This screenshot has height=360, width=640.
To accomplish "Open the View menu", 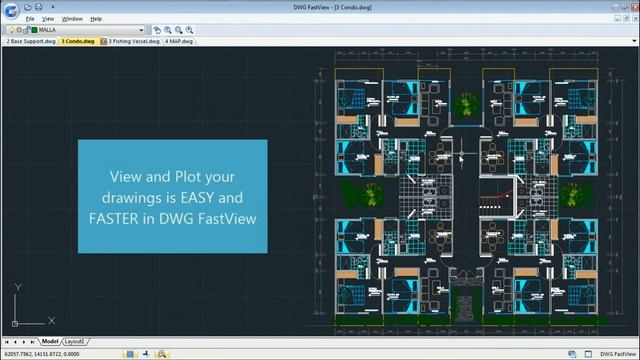I will click(48, 19).
